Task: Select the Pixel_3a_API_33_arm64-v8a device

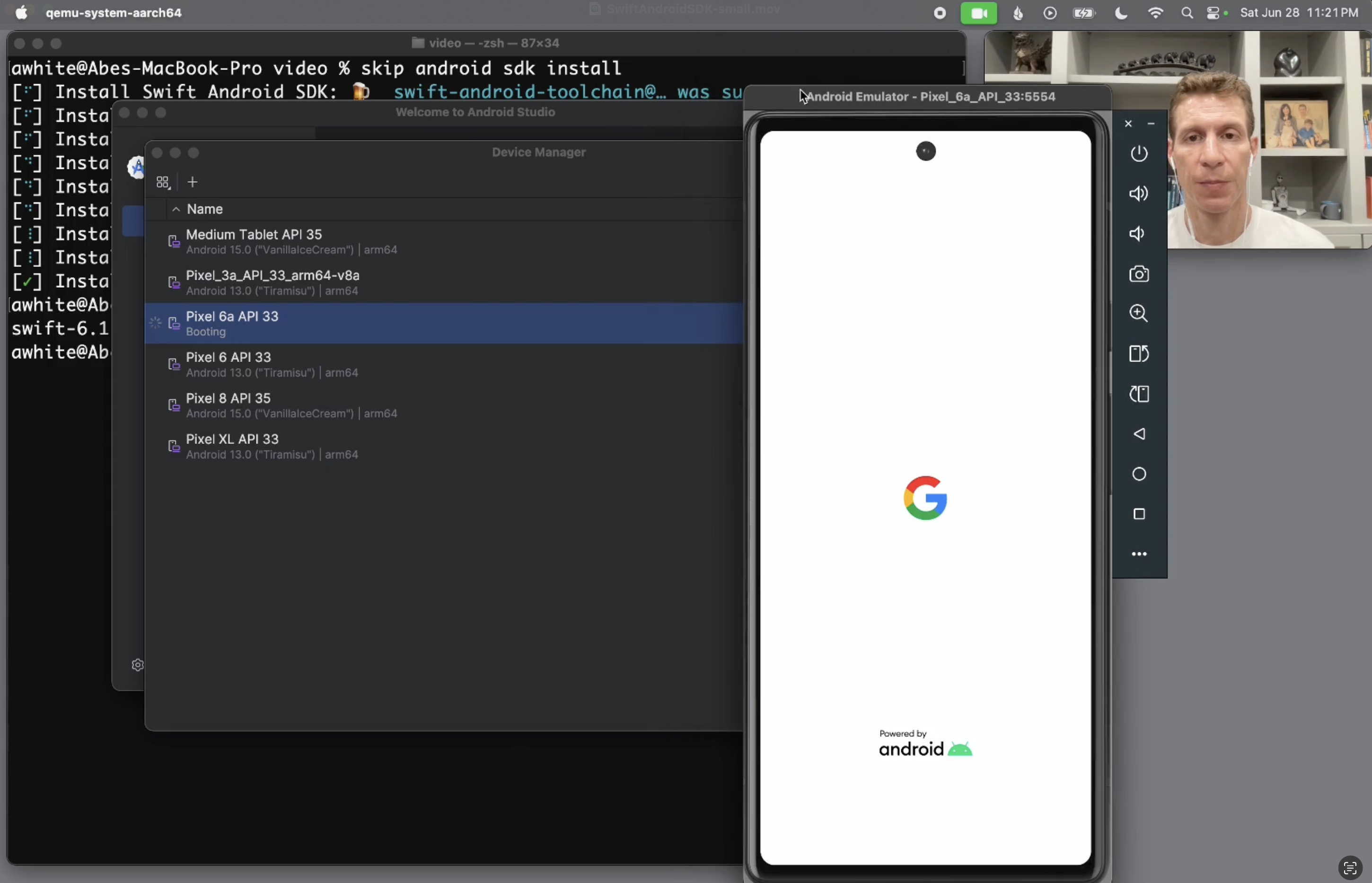Action: (444, 283)
